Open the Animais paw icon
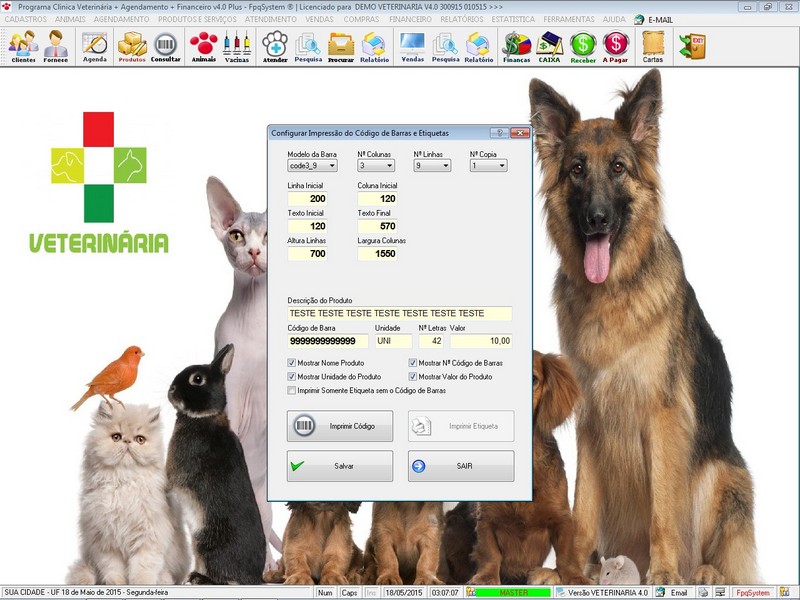 coord(204,46)
